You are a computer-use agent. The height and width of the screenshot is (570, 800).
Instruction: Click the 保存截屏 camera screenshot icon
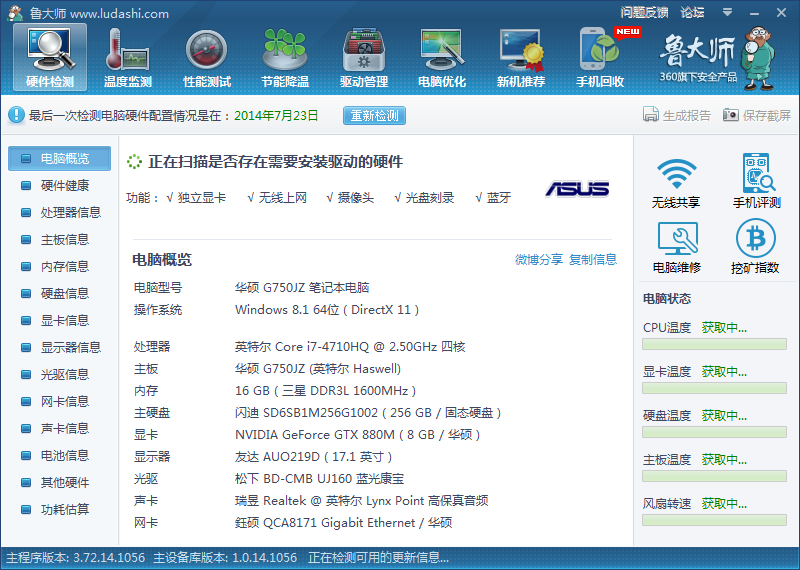[x=731, y=115]
